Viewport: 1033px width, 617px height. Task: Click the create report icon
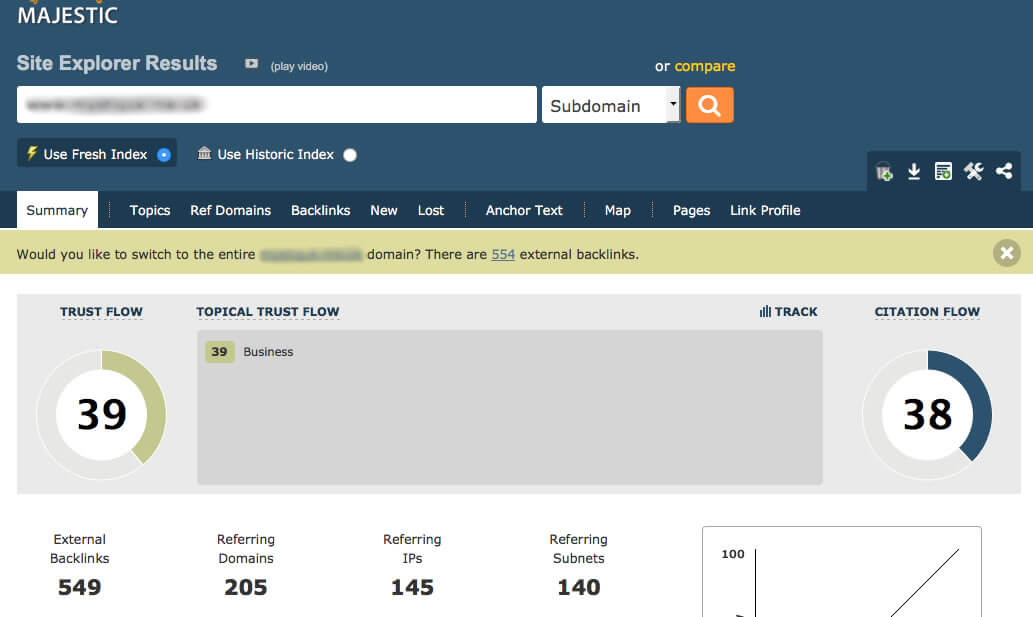(943, 171)
